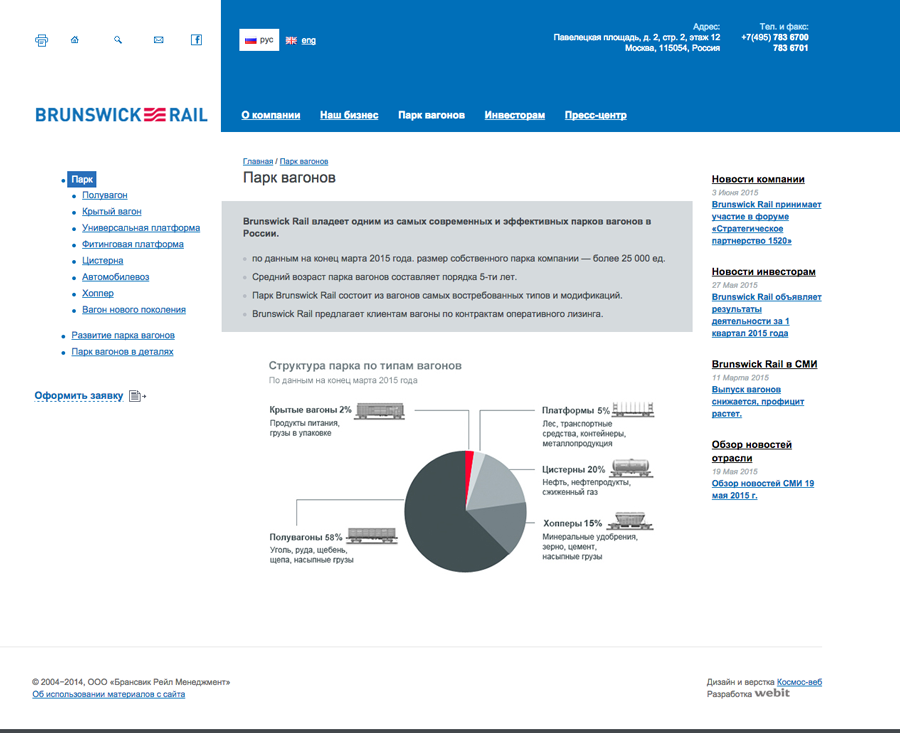The image size is (900, 733).
Task: Open Brunswick Rail в СМИ heading
Action: click(765, 364)
